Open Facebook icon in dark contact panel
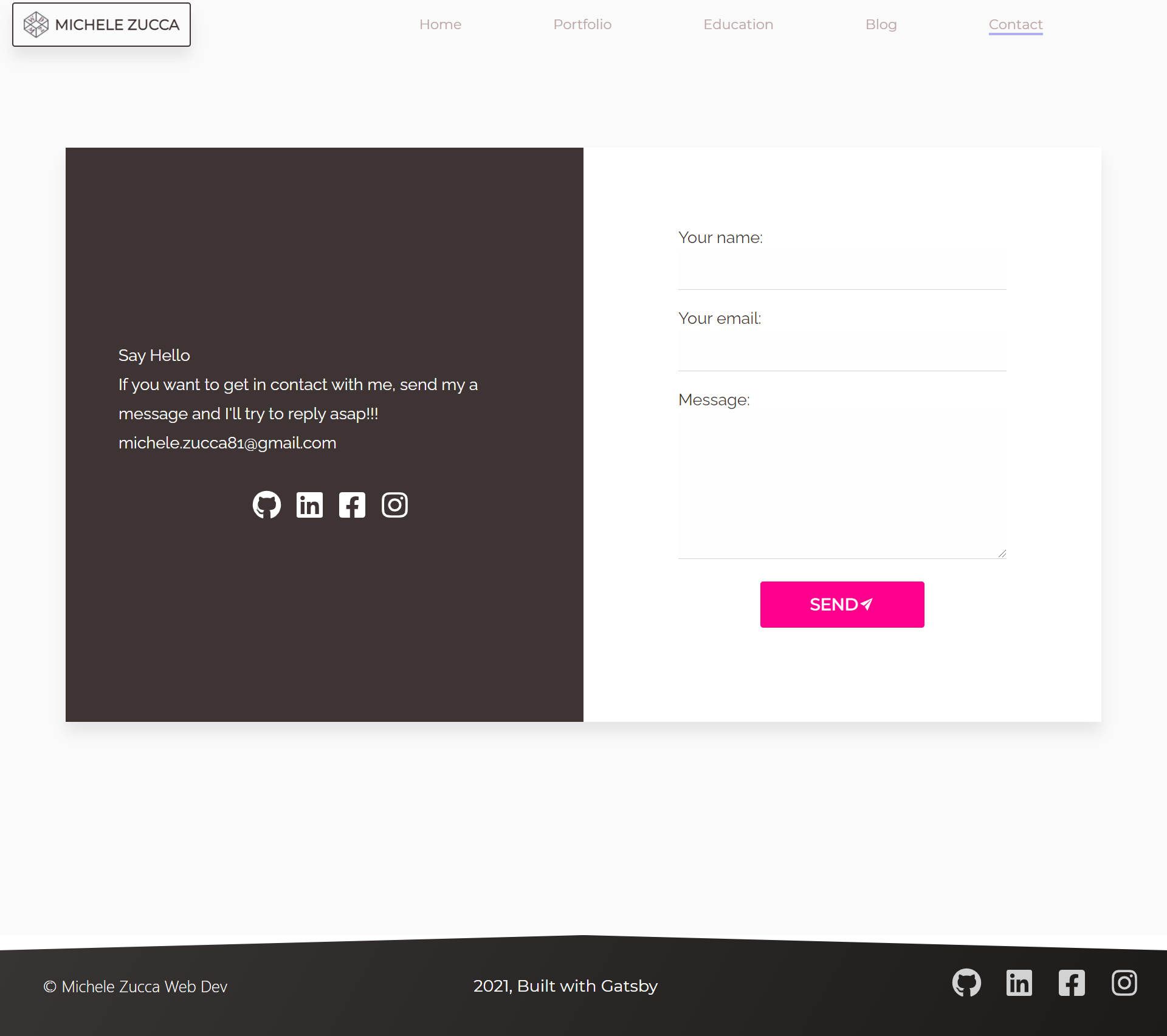The image size is (1167, 1036). tap(352, 505)
